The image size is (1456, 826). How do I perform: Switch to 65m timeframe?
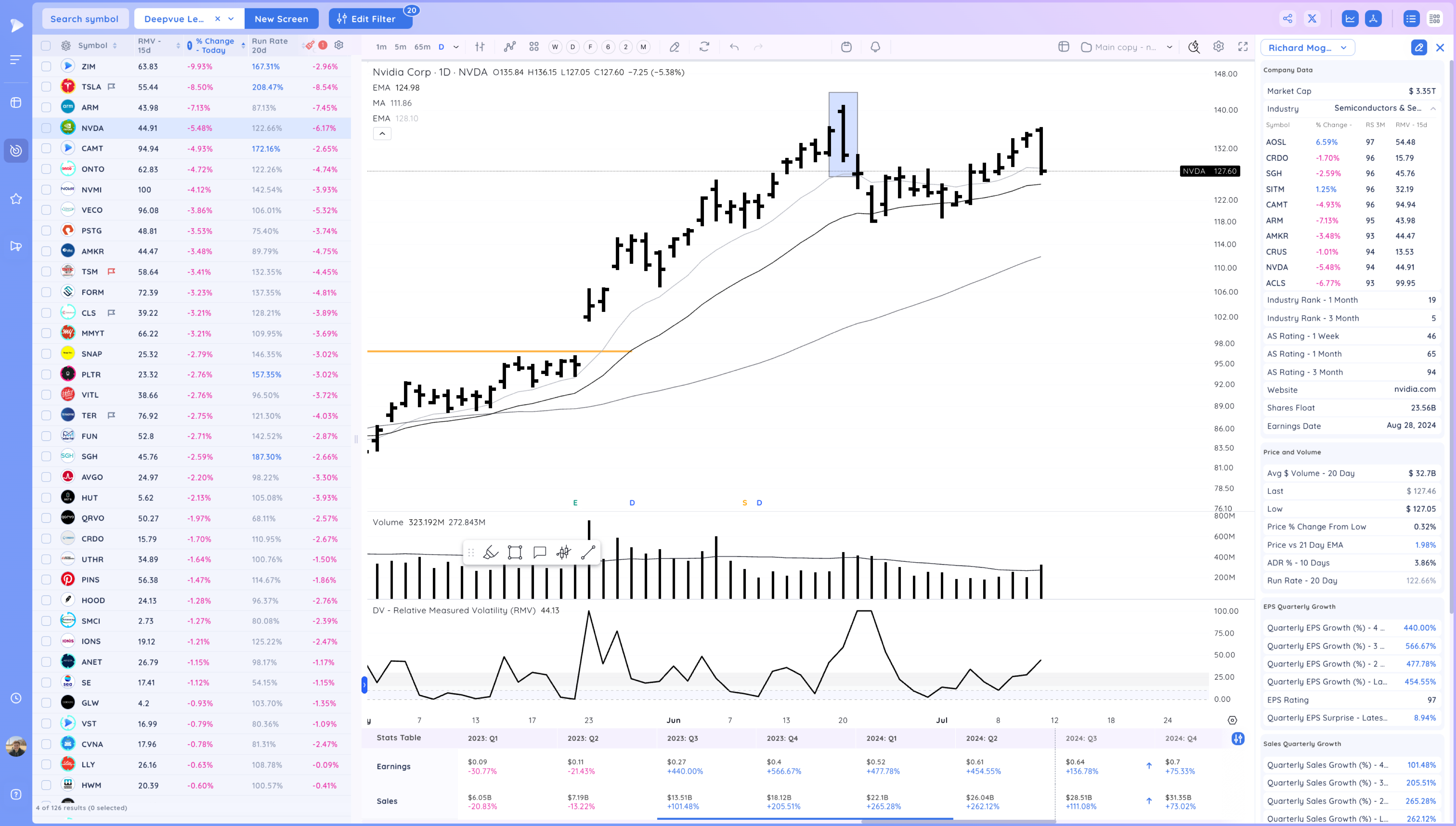(422, 47)
